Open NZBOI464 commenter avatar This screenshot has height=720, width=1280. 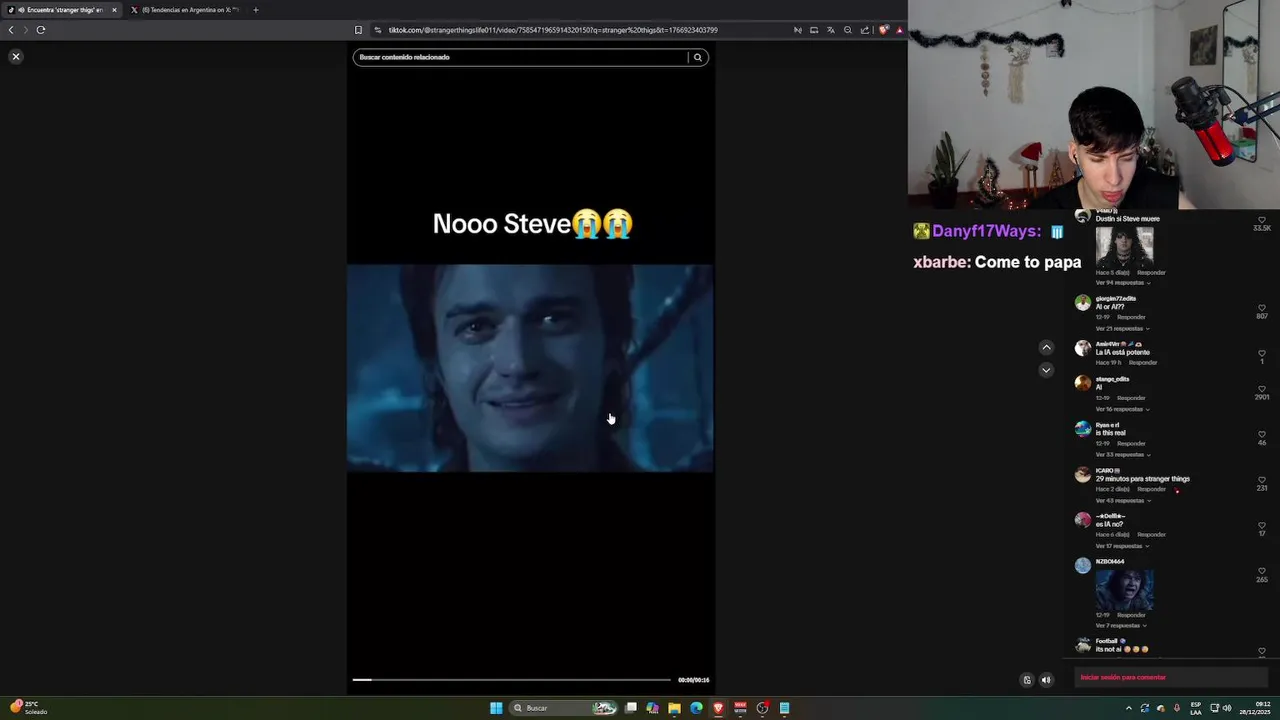click(x=1082, y=566)
